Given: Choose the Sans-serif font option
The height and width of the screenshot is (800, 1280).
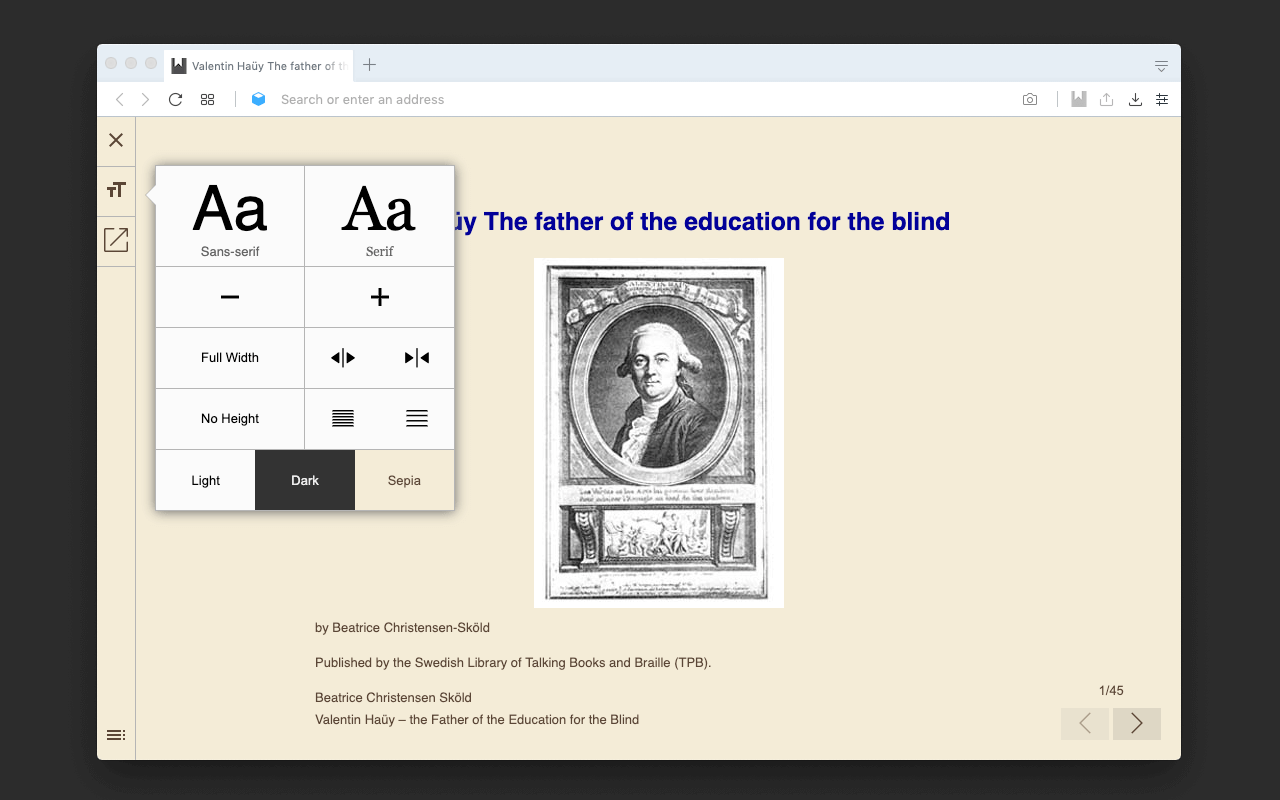Looking at the screenshot, I should [230, 216].
